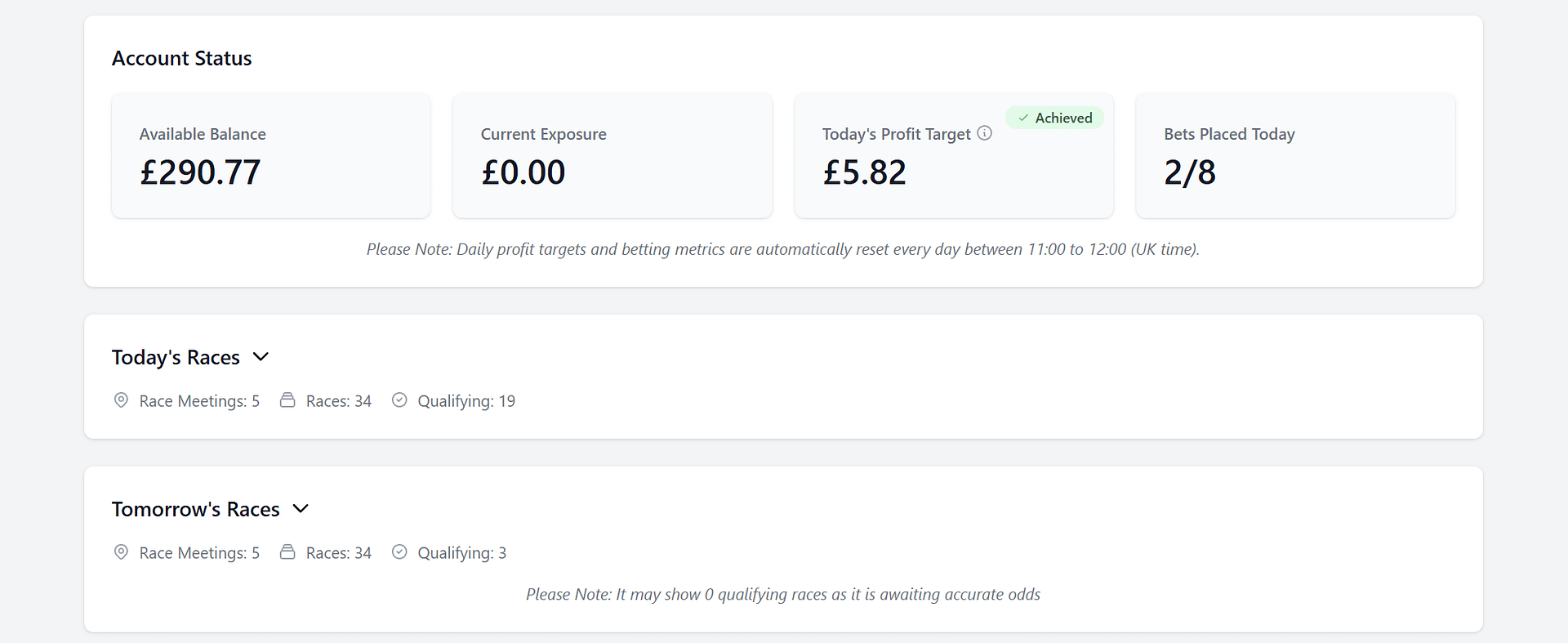Click the green checkmark in Achieved badge
The width and height of the screenshot is (1568, 643).
(x=1023, y=118)
